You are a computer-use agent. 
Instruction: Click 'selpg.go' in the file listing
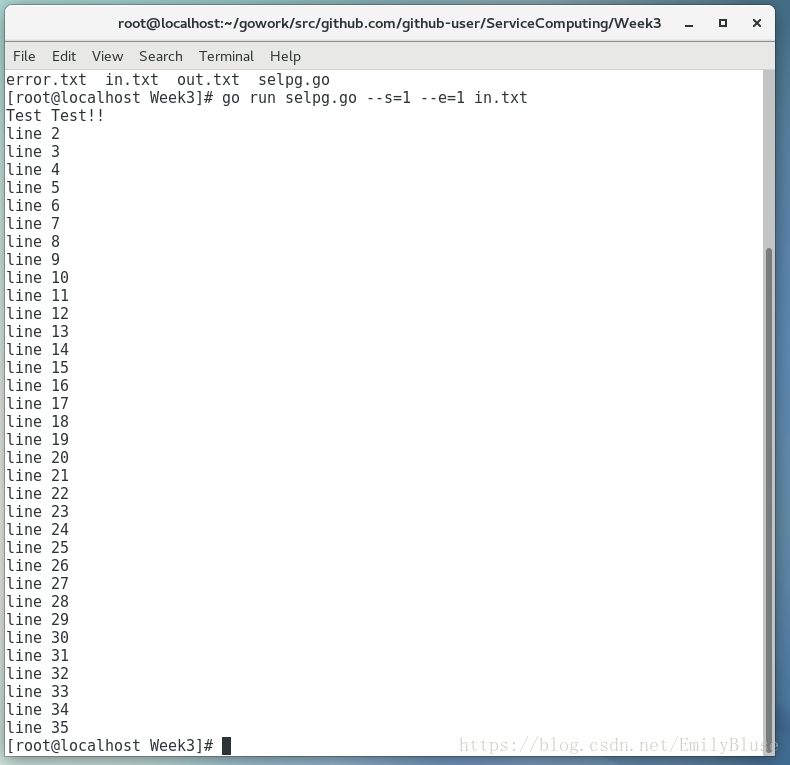294,80
